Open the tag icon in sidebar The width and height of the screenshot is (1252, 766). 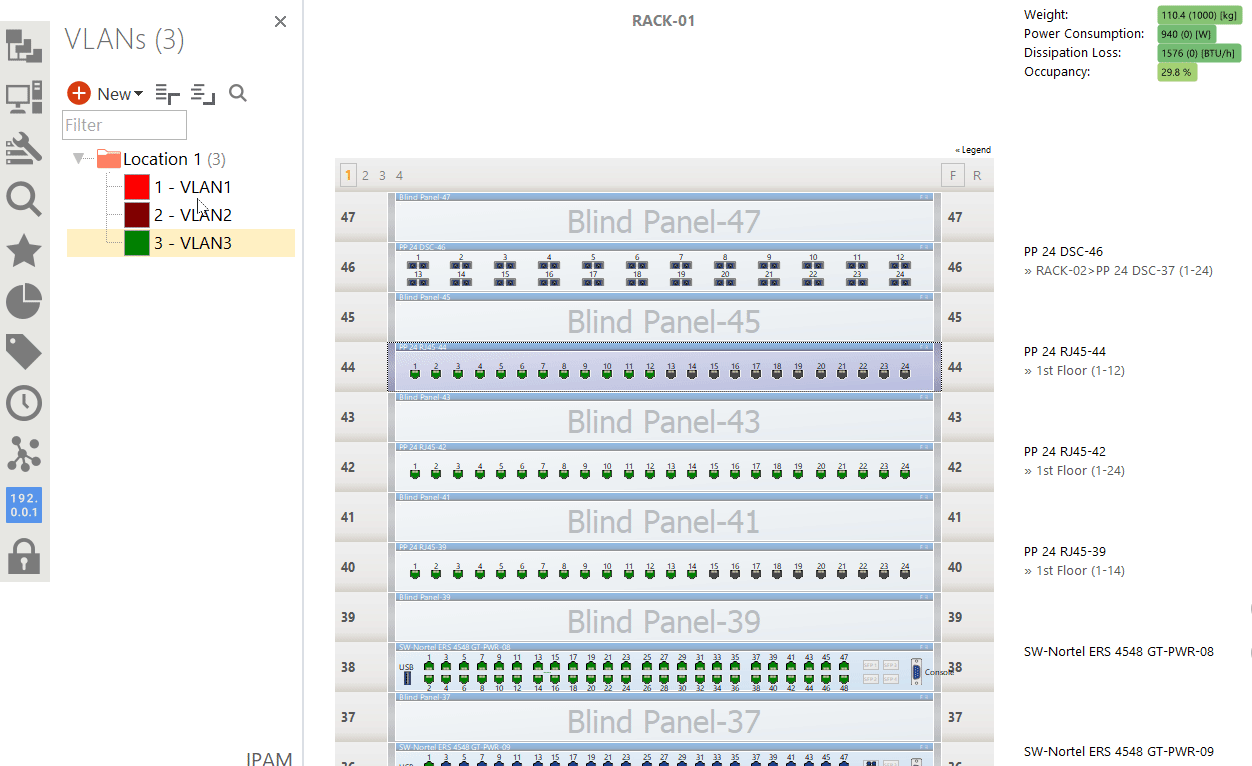(x=24, y=352)
